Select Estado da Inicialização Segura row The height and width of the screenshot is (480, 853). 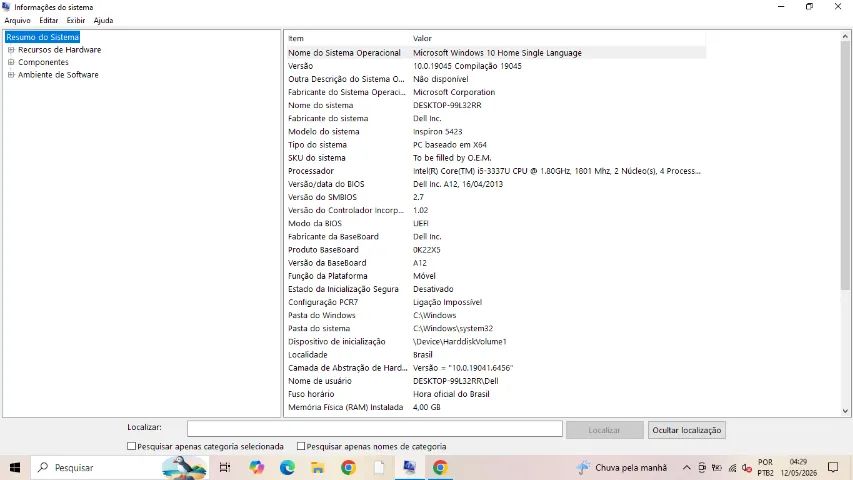495,289
